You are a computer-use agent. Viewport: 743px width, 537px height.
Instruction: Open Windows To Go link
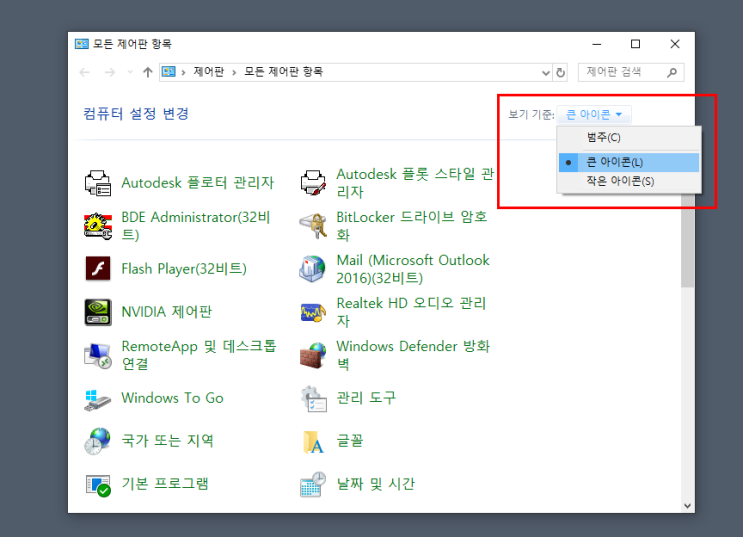coord(172,398)
